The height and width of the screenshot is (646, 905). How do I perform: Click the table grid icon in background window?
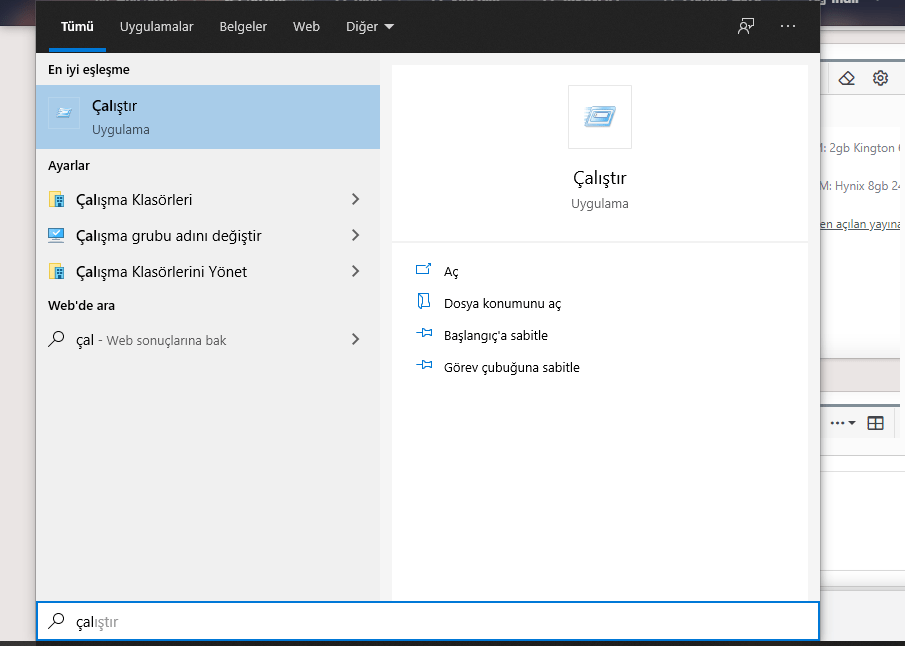[876, 423]
